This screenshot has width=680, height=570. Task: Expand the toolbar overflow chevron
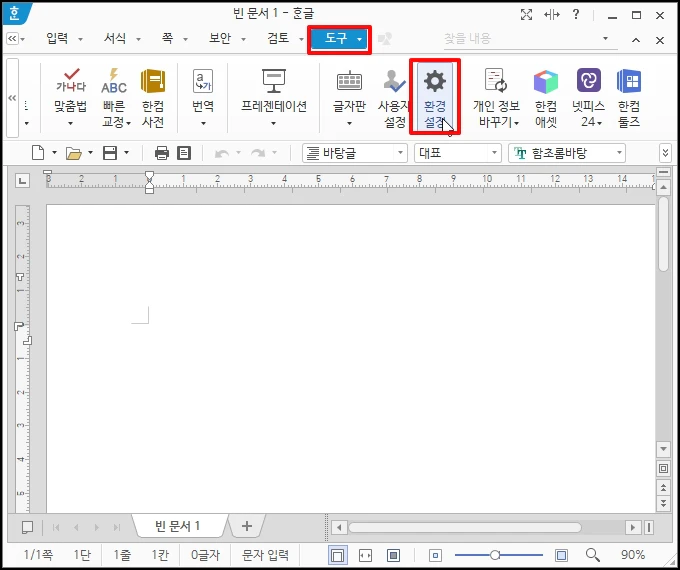[665, 153]
